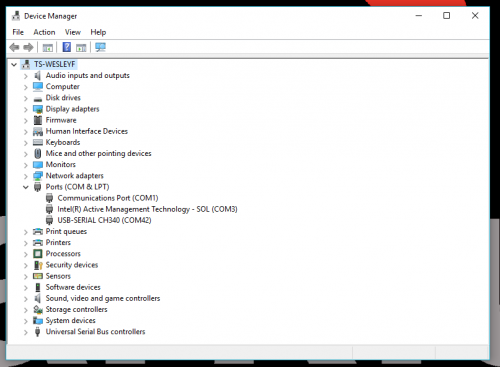The width and height of the screenshot is (500, 367).
Task: Click the blue Help toolbar icon
Action: point(67,47)
